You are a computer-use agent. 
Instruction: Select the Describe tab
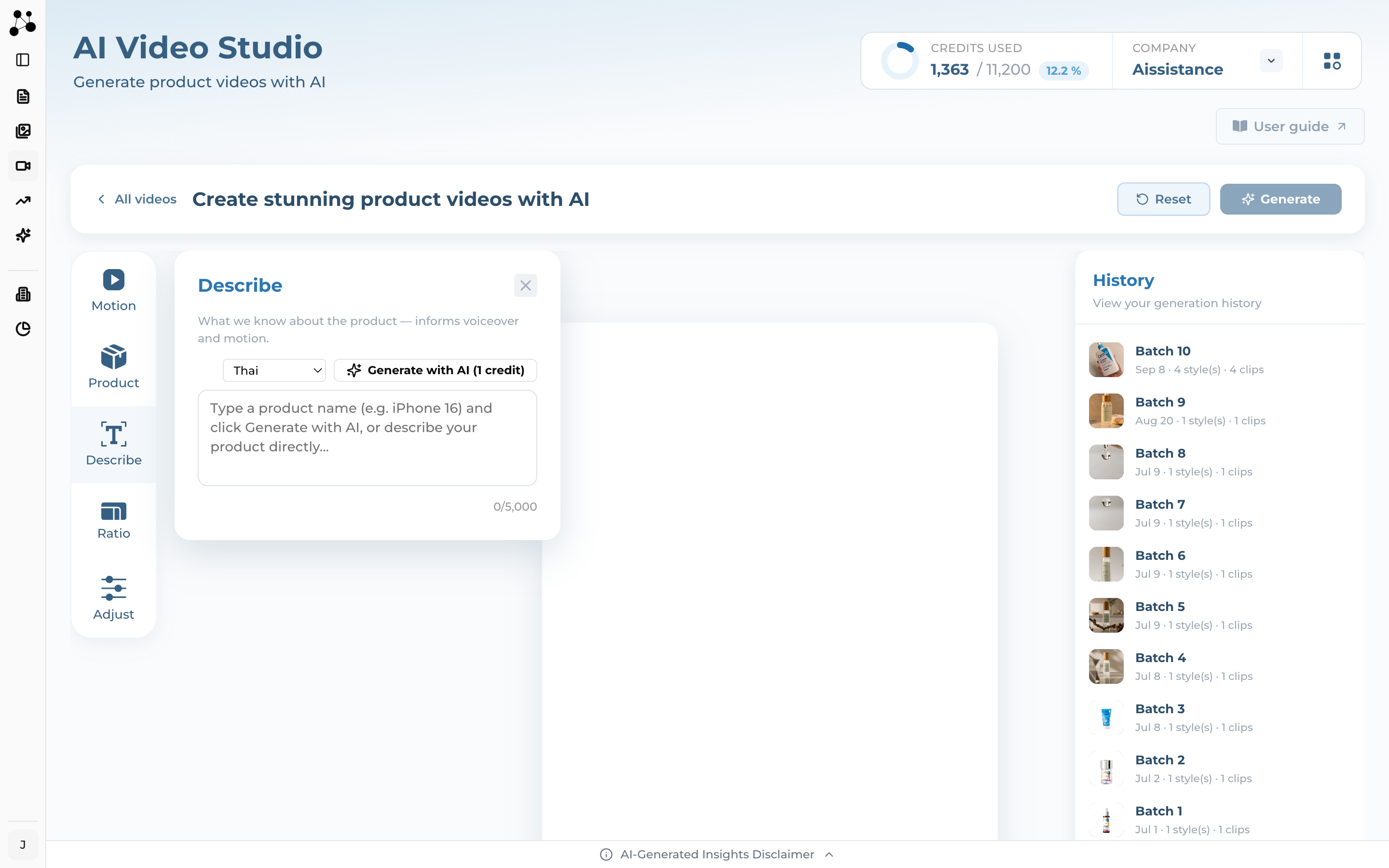(x=114, y=444)
